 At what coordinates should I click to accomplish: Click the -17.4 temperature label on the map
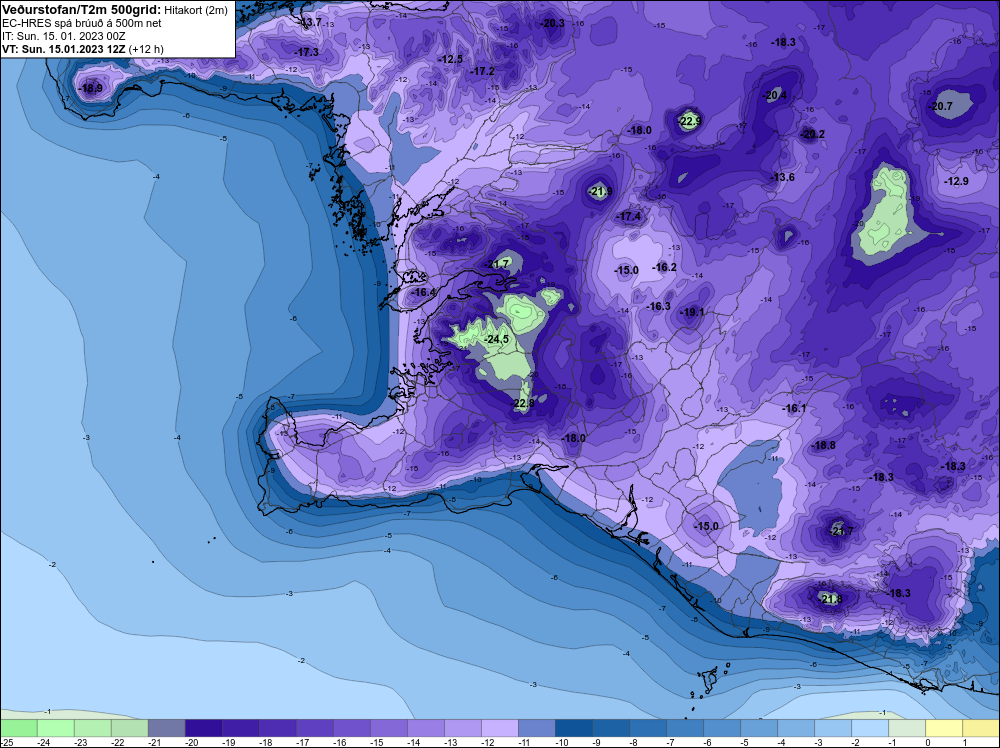coord(629,217)
